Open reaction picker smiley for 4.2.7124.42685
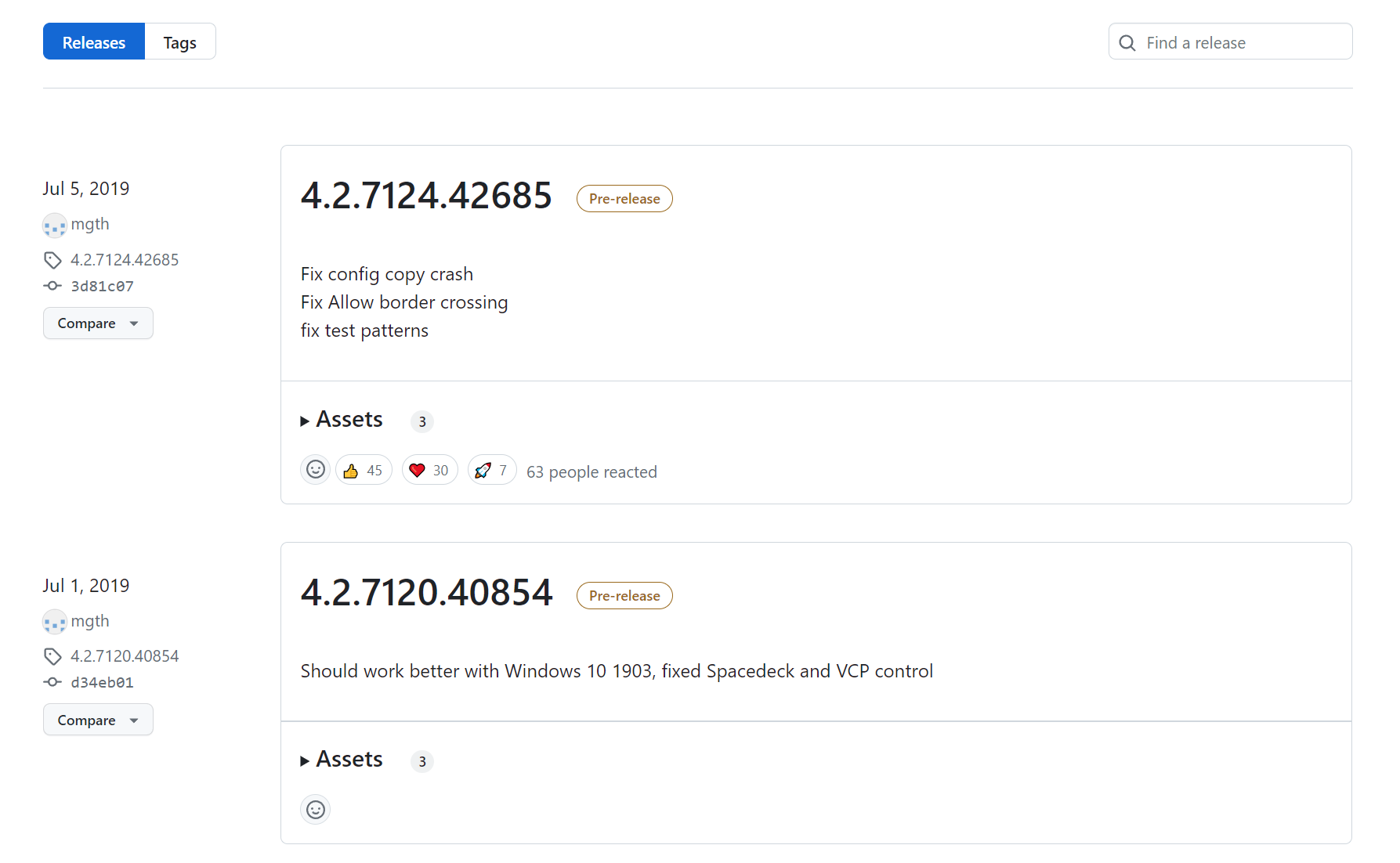Viewport: 1400px width, 863px height. (316, 470)
